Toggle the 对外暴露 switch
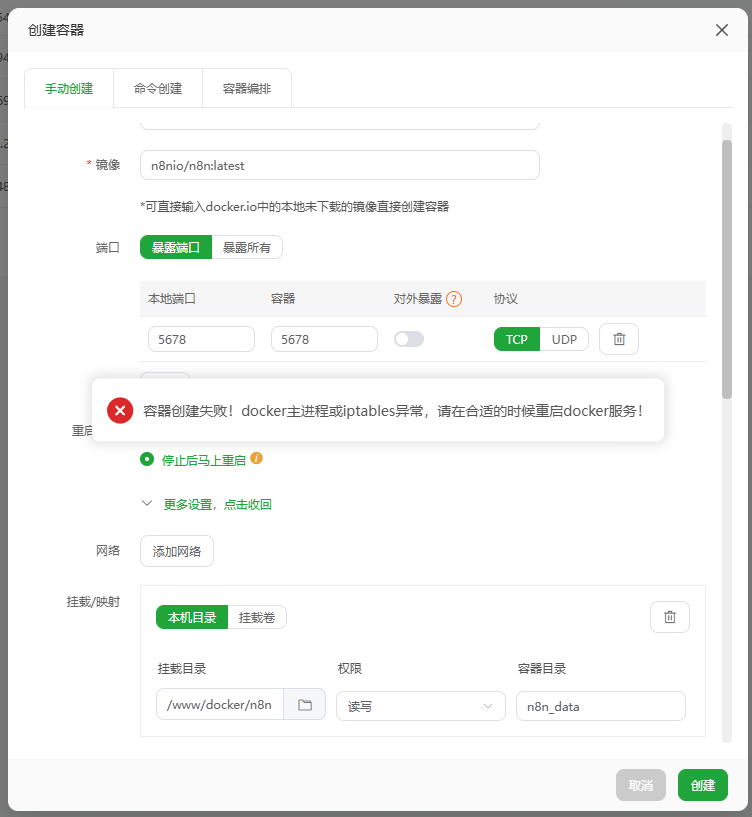Screen dimensions: 752x817 [408, 339]
